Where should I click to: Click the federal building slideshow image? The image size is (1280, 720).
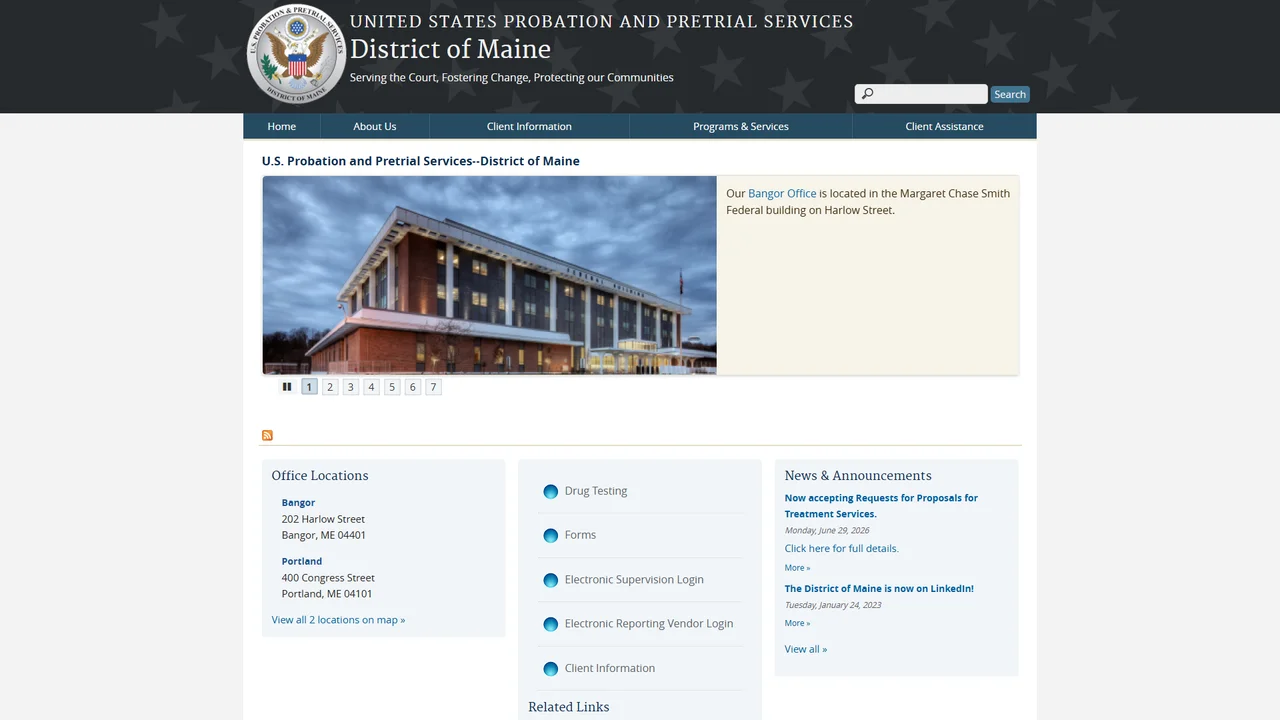[490, 275]
